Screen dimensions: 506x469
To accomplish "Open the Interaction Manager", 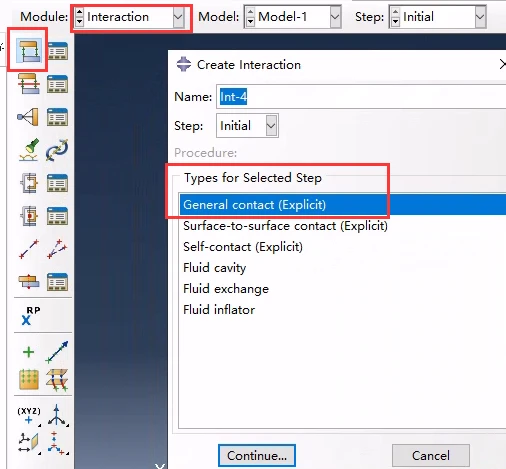I will pyautogui.click(x=58, y=51).
